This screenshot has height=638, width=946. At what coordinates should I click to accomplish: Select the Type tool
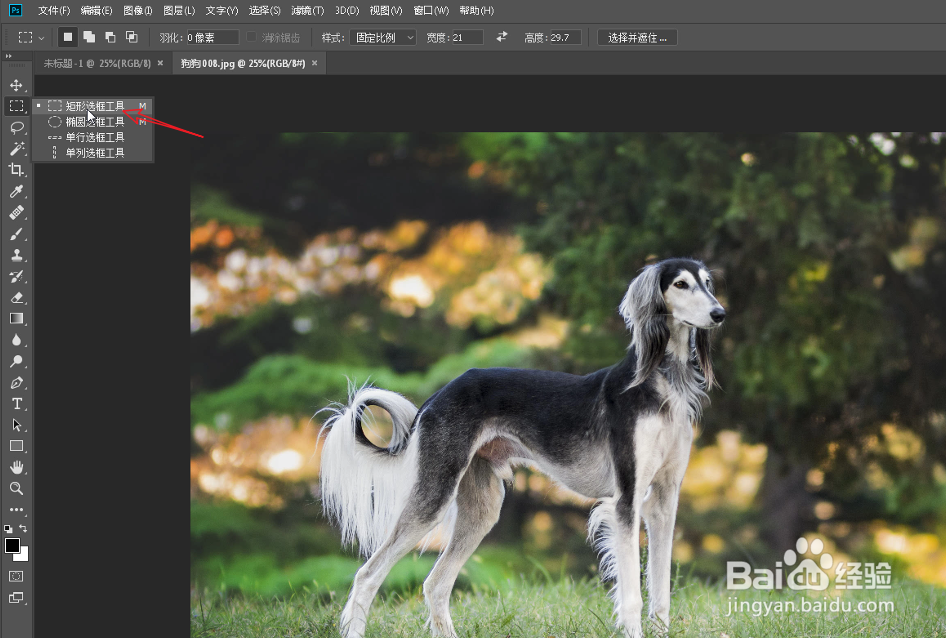[x=16, y=404]
